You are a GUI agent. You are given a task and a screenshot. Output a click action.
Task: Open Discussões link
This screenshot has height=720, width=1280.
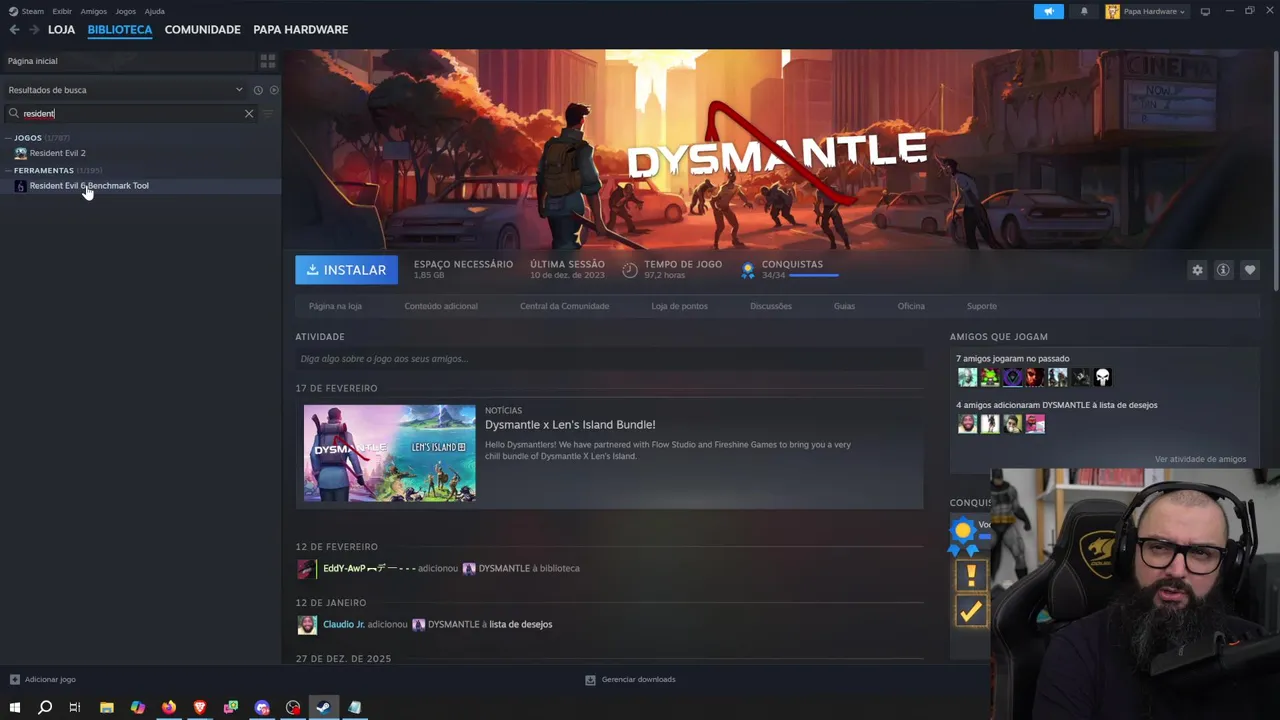(x=771, y=306)
